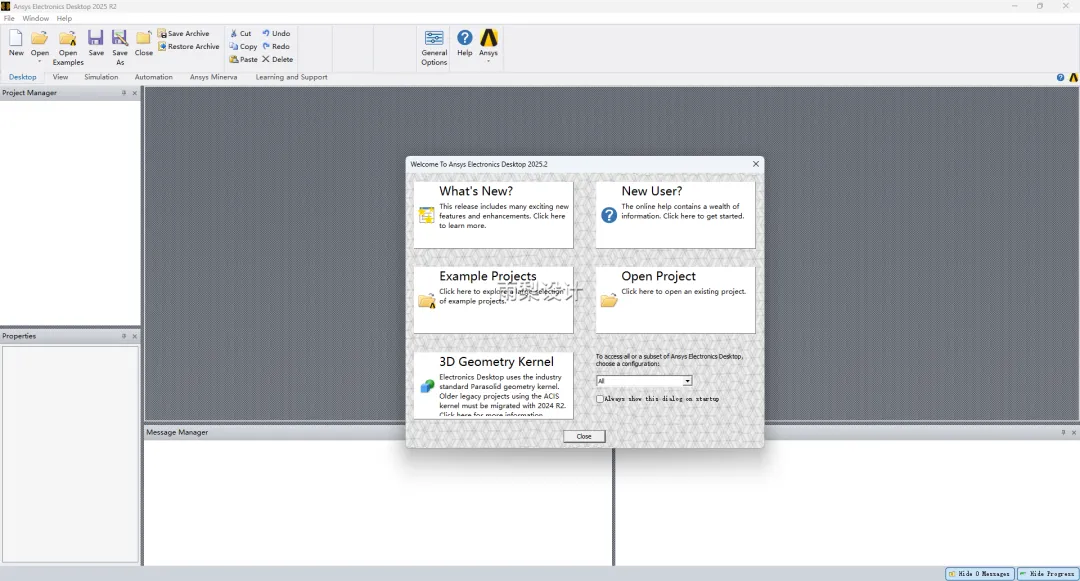
Task: Click the Redo button
Action: [276, 46]
